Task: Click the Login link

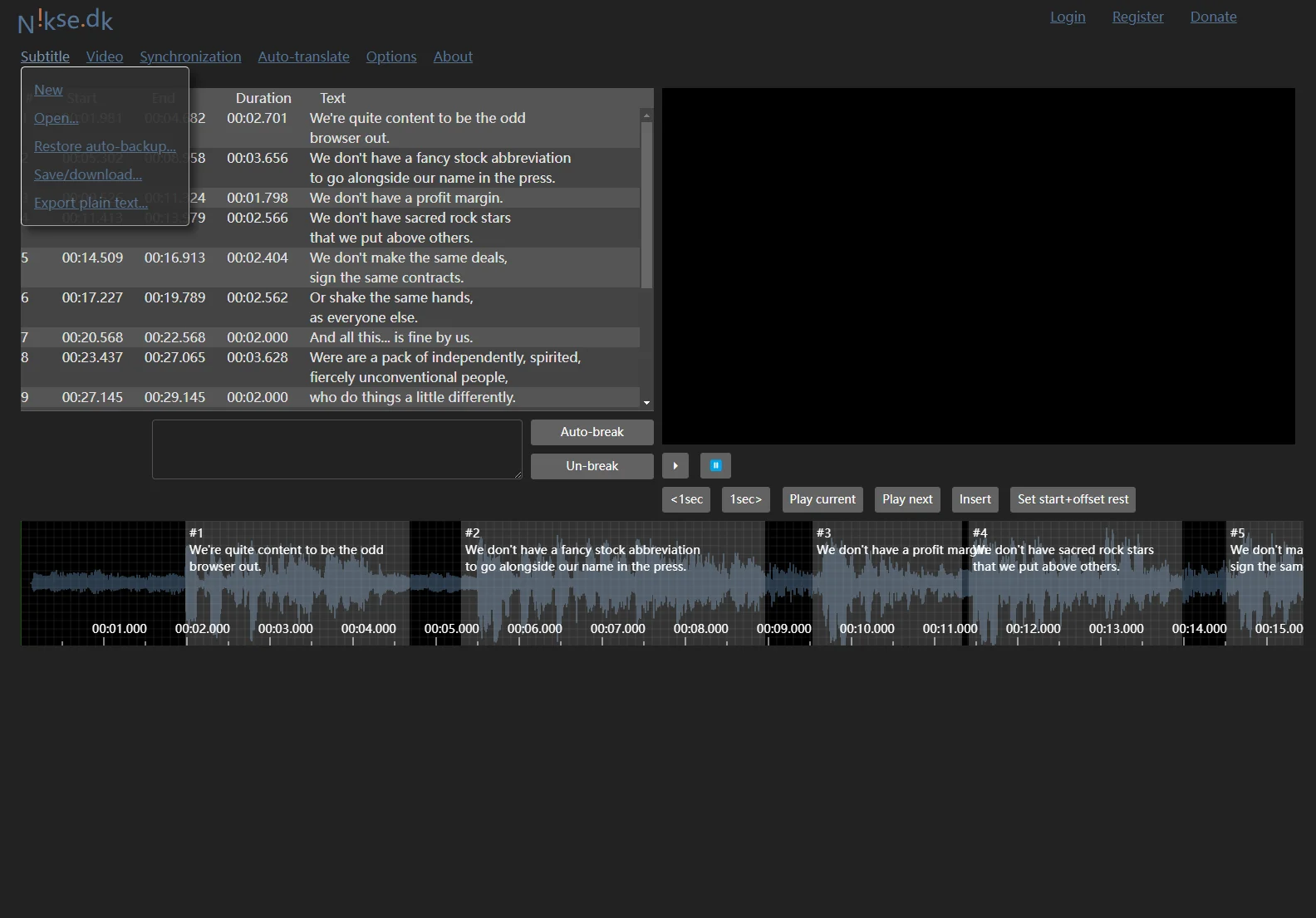Action: click(x=1068, y=17)
